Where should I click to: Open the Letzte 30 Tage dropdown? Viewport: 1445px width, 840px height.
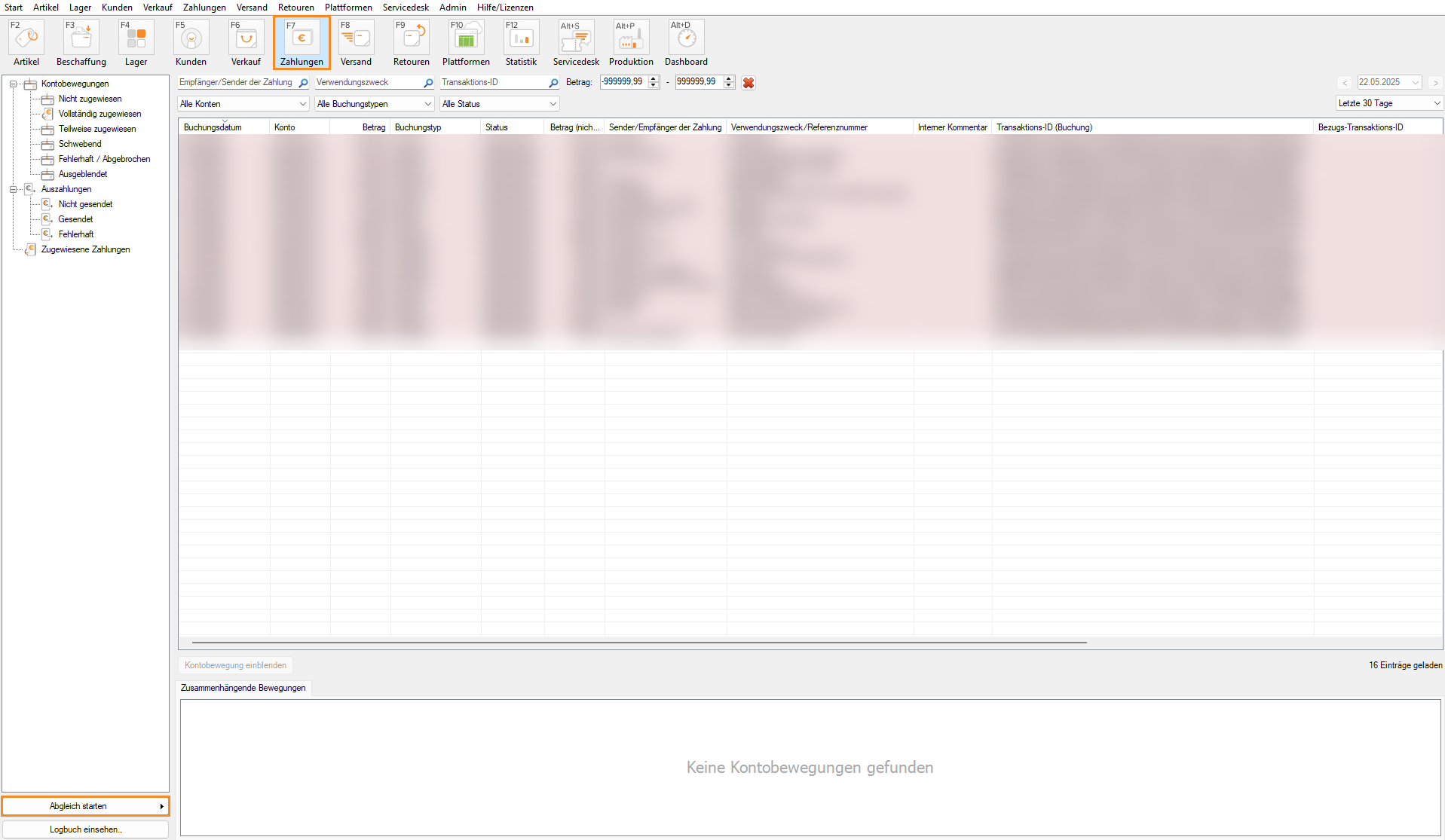(1388, 103)
